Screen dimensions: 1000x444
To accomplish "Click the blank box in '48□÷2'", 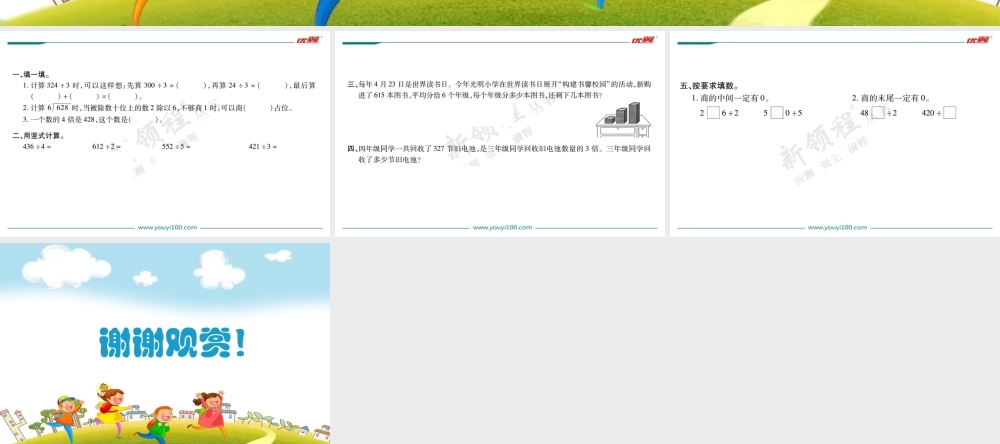I will tap(878, 113).
